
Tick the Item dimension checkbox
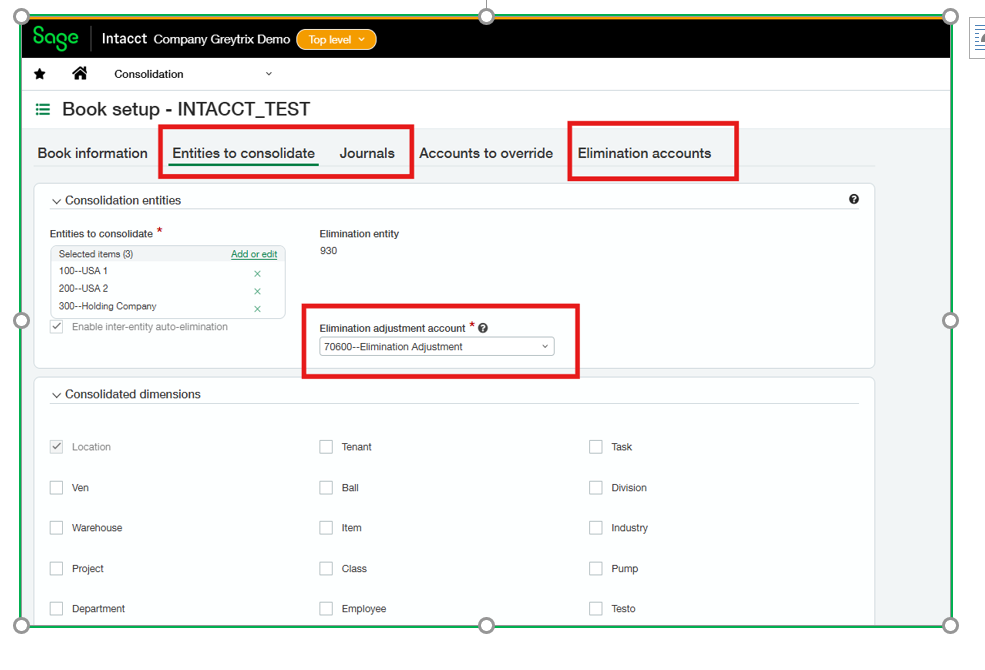326,527
